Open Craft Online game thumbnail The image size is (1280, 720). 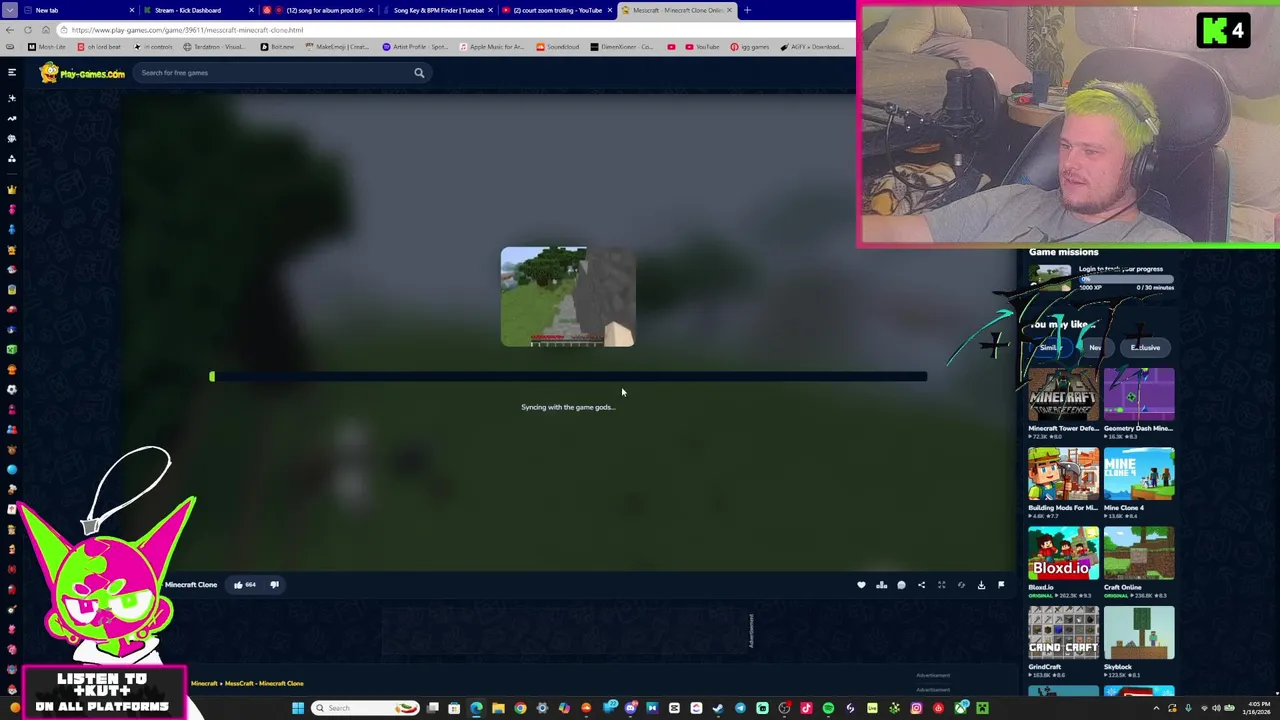point(1139,553)
